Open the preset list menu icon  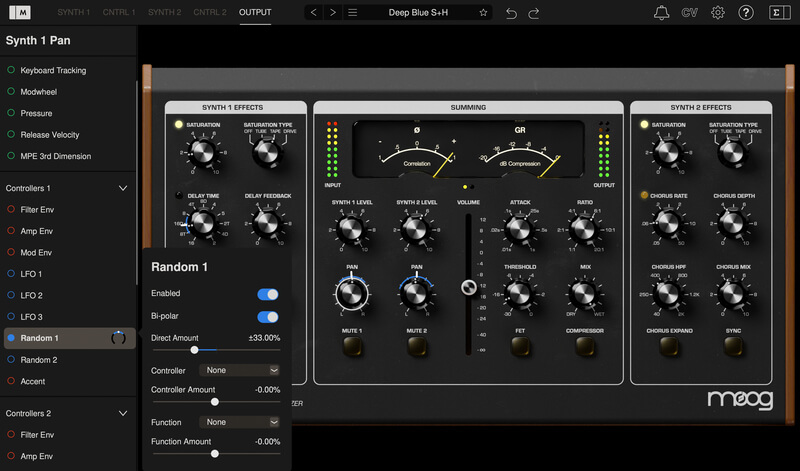tap(353, 12)
